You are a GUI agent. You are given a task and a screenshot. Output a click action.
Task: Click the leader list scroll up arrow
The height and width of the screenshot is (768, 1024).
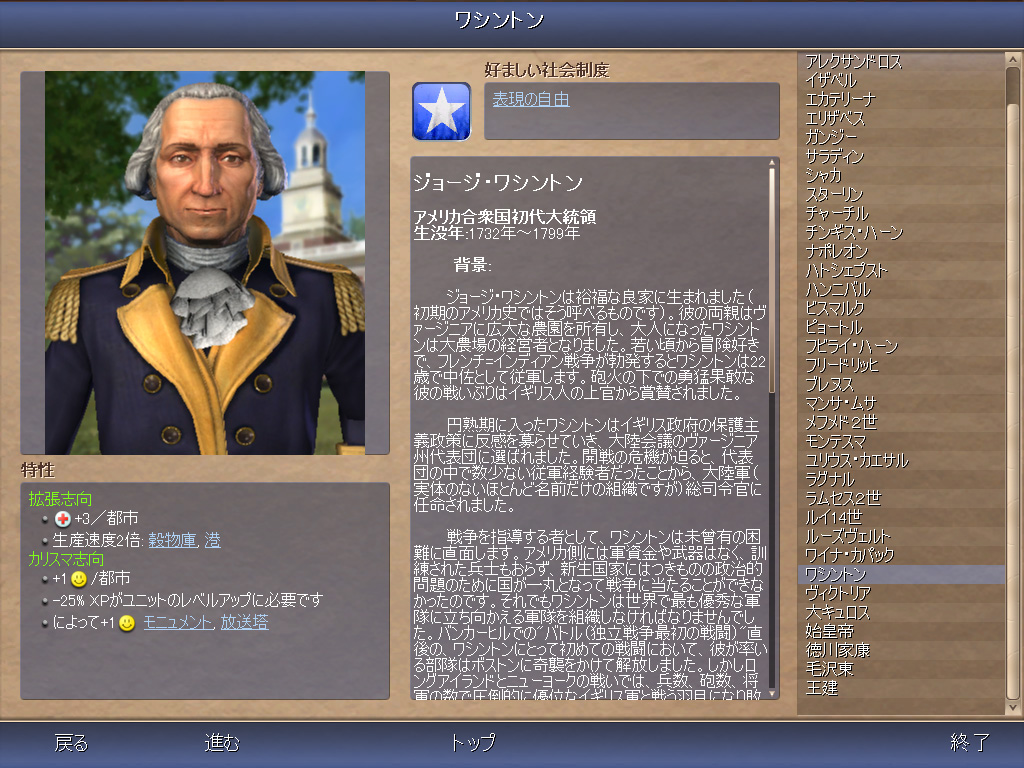[1012, 60]
